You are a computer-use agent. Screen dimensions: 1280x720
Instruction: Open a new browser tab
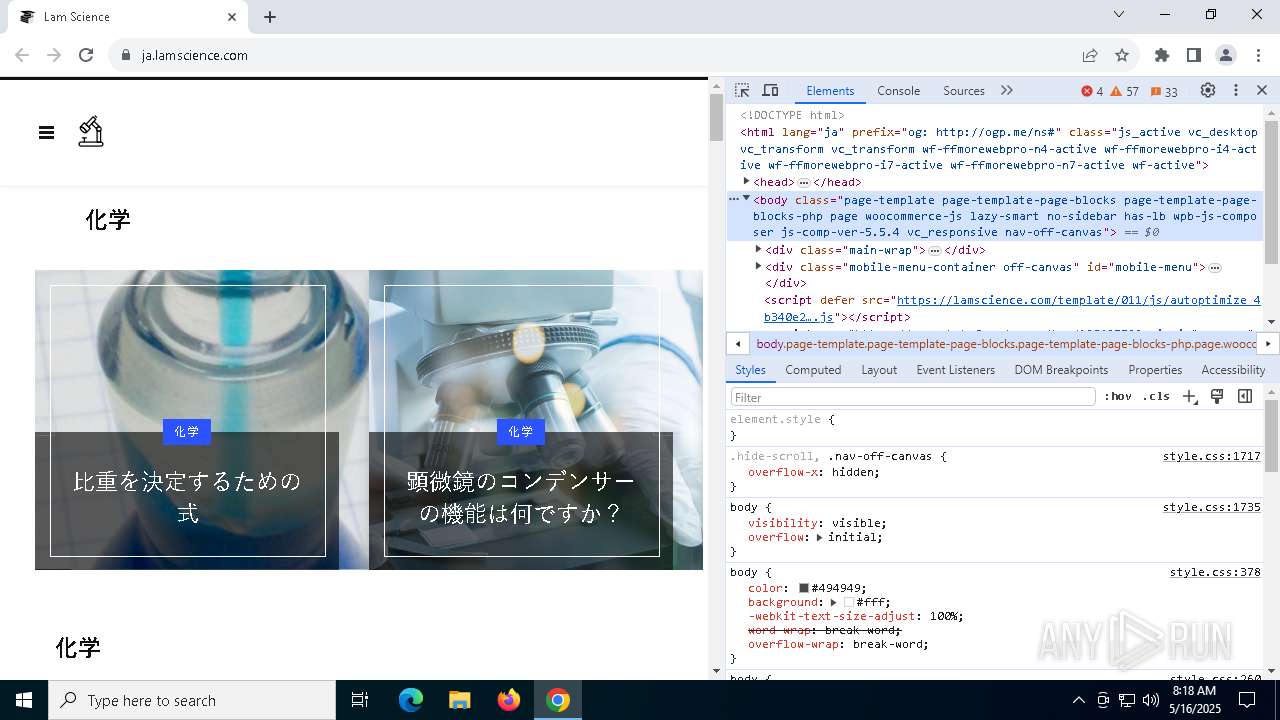(x=270, y=17)
